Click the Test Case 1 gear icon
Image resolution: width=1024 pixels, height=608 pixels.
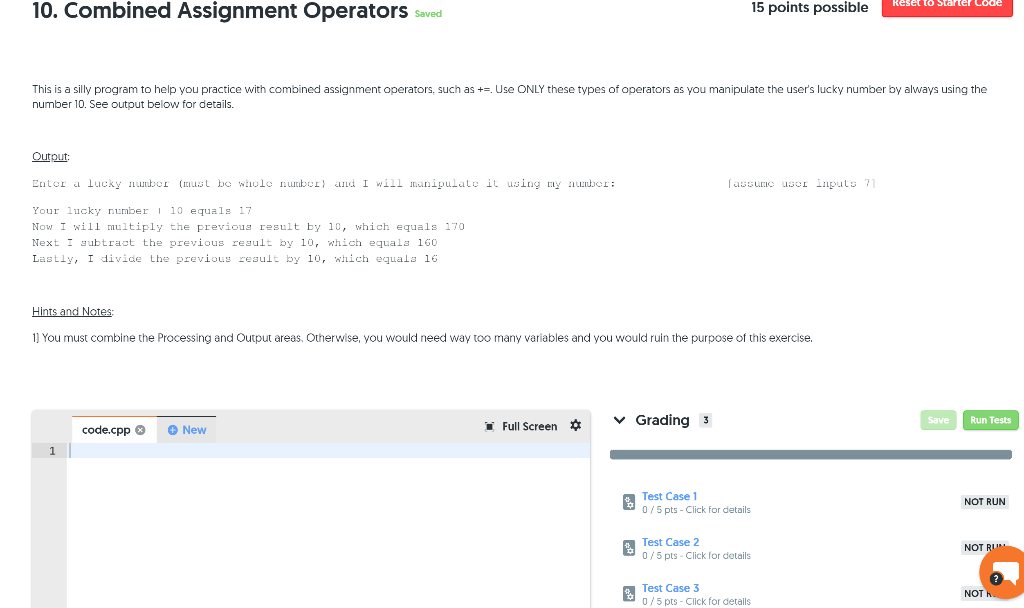click(629, 502)
